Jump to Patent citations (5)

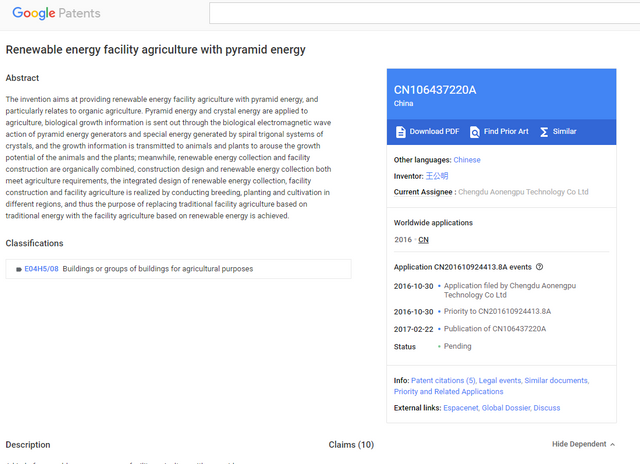tap(443, 380)
